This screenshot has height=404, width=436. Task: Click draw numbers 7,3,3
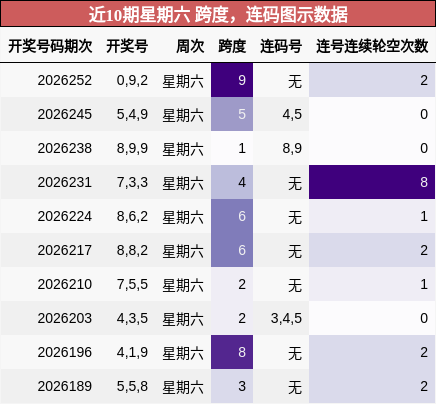click(132, 182)
